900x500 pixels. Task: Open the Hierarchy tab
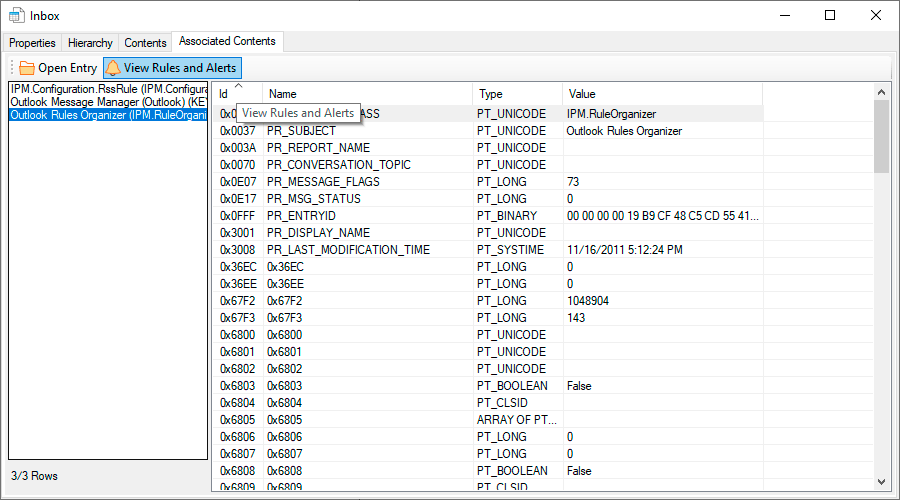point(90,43)
